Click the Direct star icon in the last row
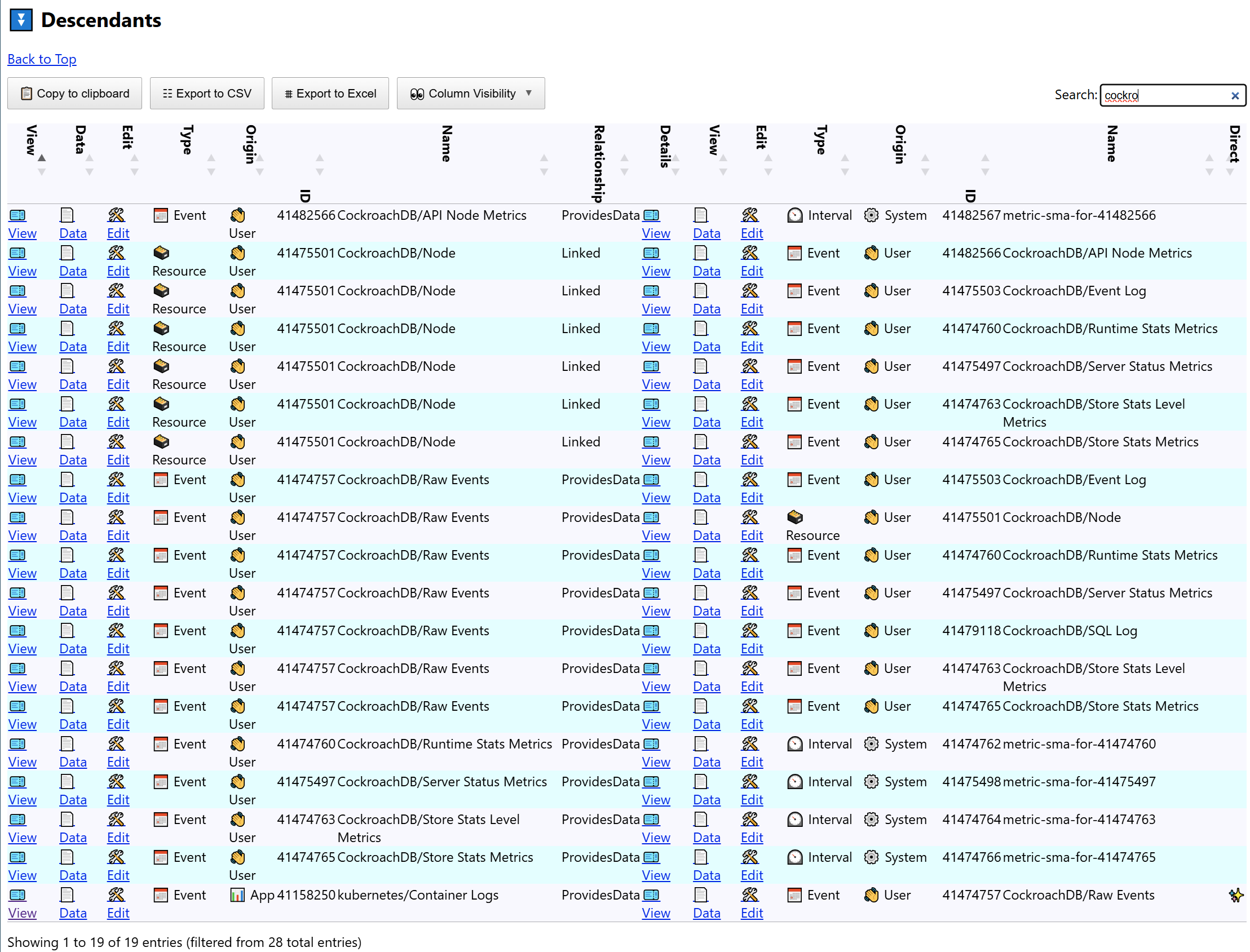Viewport: 1250px width, 952px height. coord(1235,895)
